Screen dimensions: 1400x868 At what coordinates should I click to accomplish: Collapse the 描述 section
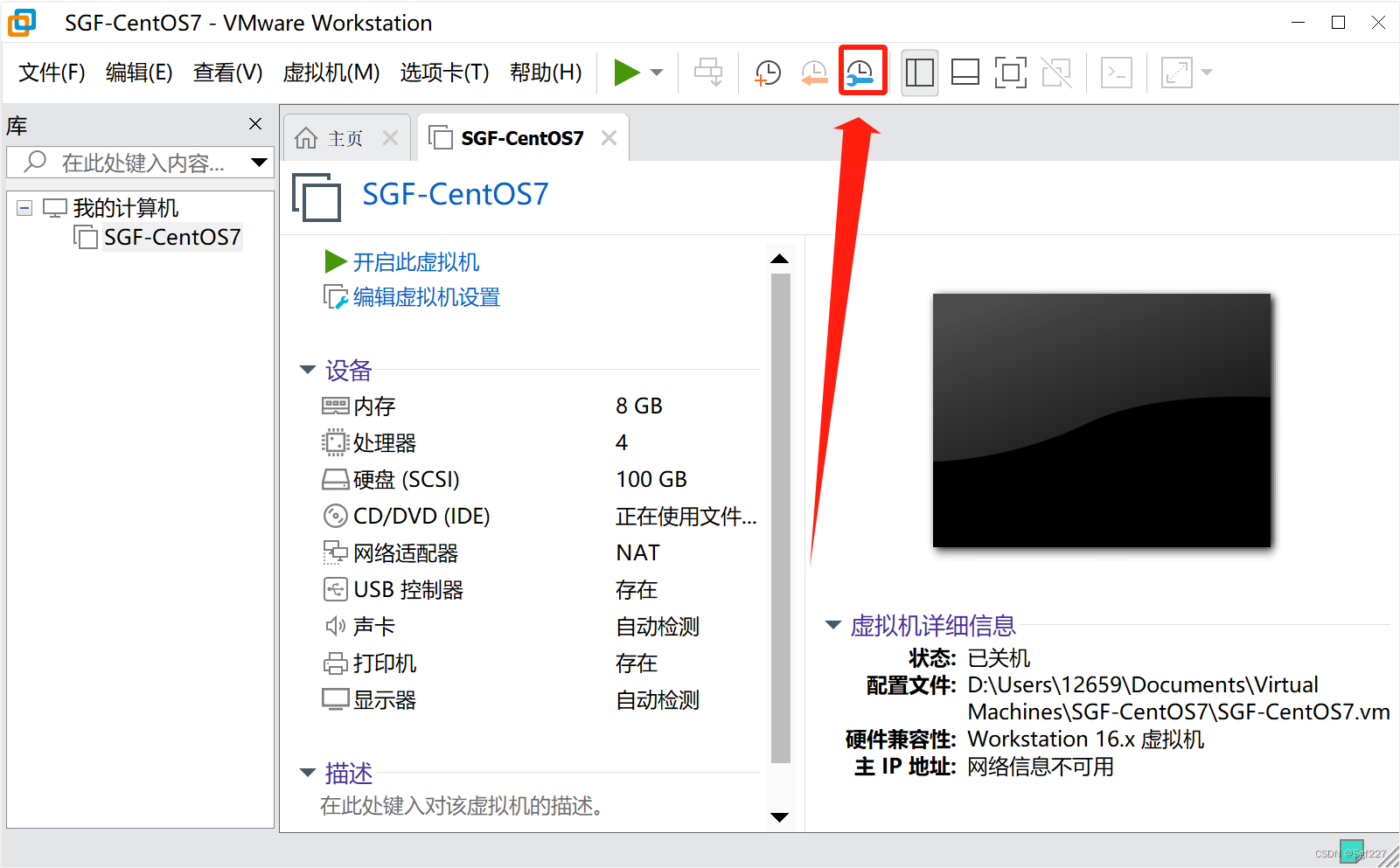(307, 773)
